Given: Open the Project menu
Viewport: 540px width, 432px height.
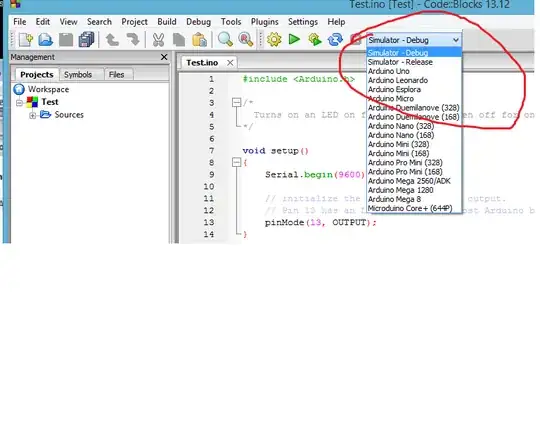Looking at the screenshot, I should tap(134, 22).
